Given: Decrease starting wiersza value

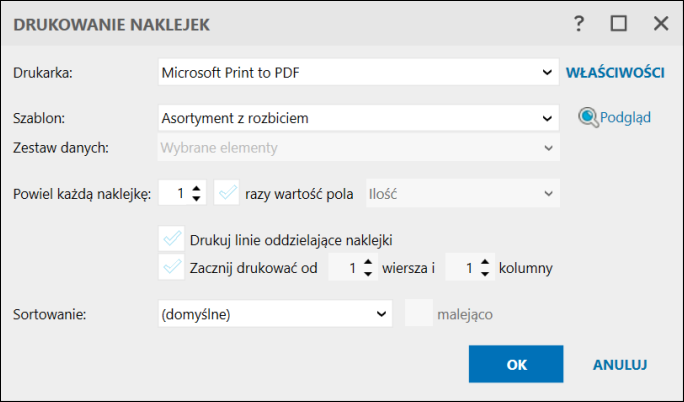Looking at the screenshot, I should tap(368, 273).
